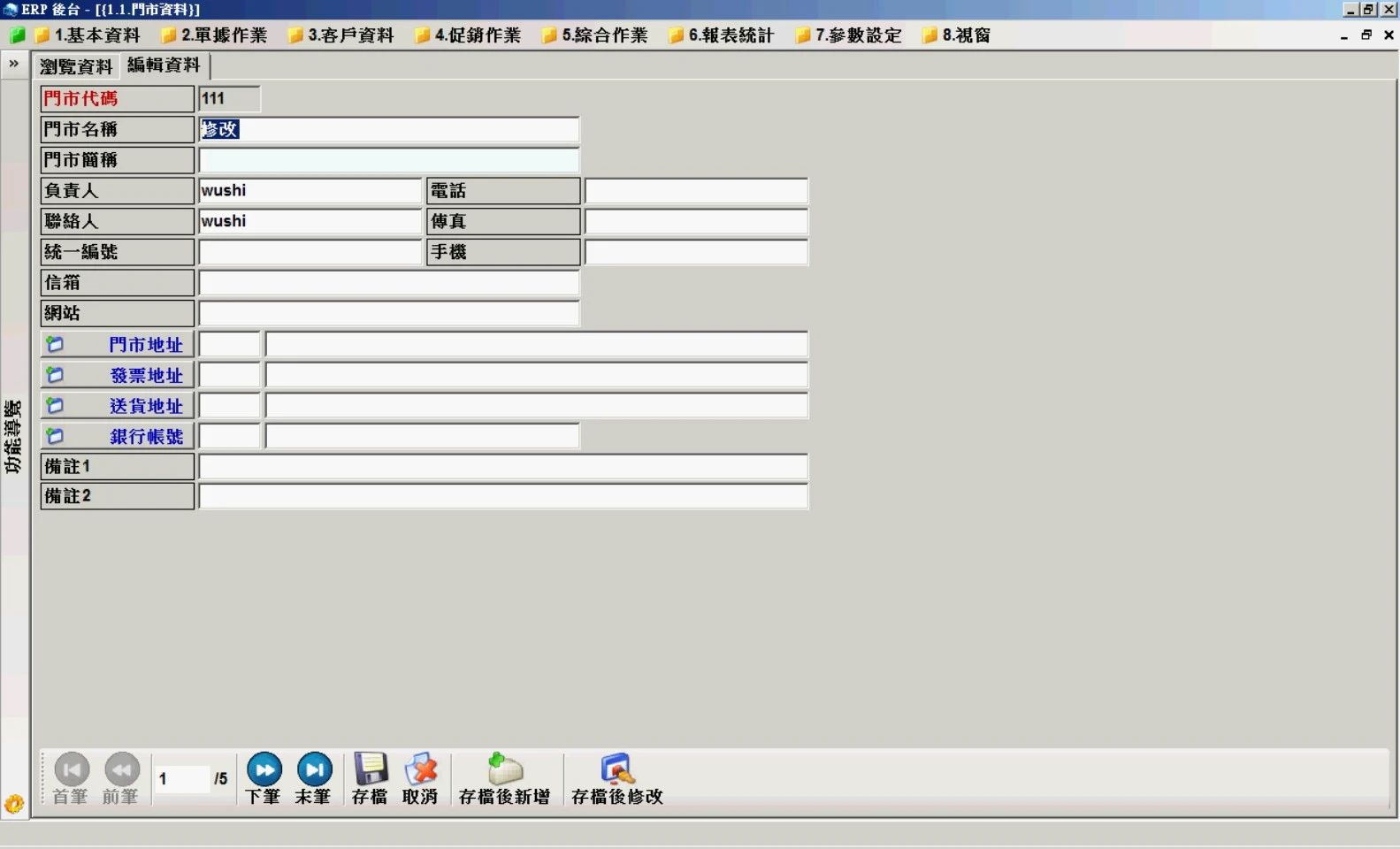Click 電話 input field
1400x849 pixels.
click(x=696, y=190)
